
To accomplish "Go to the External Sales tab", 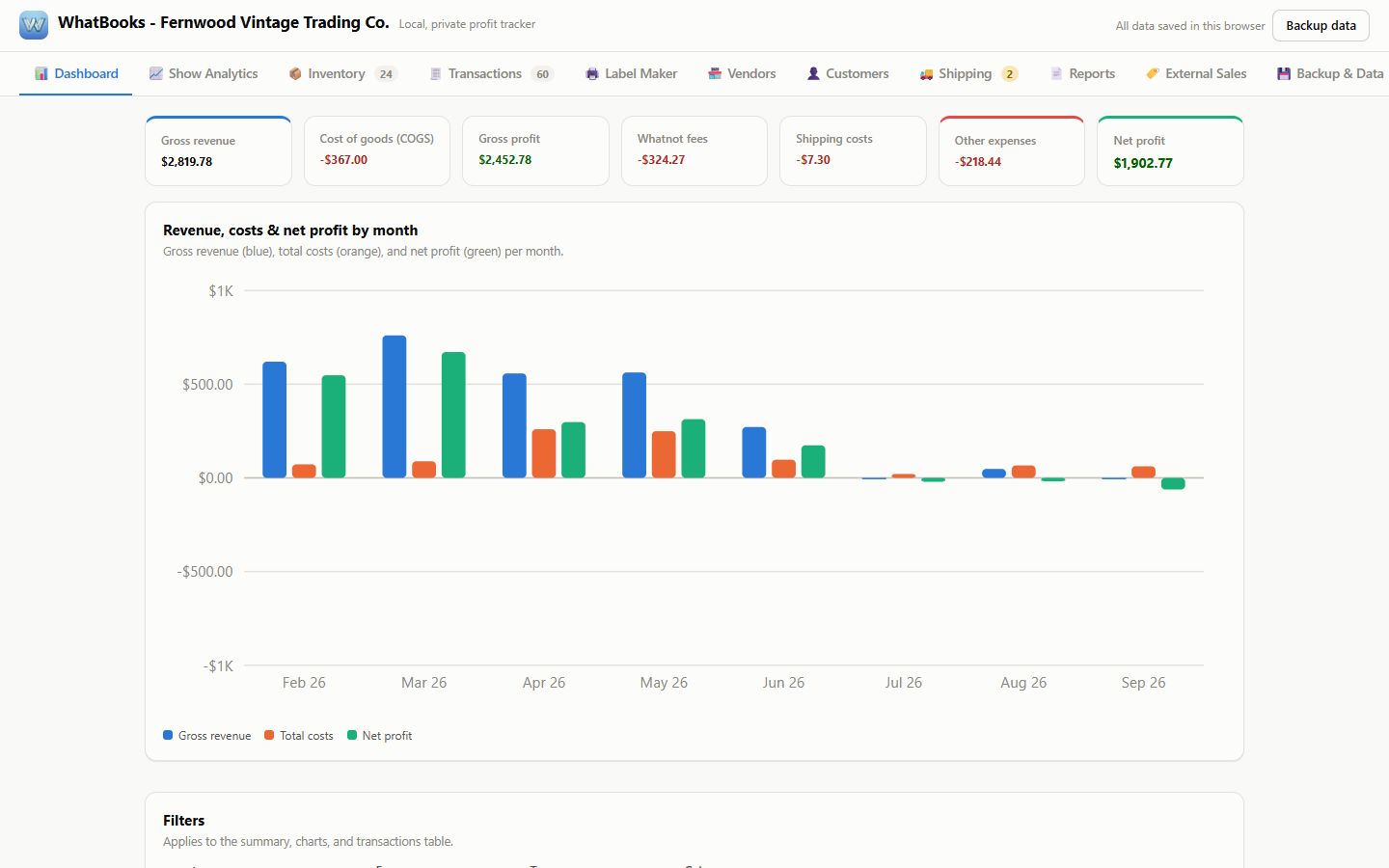I will pos(1196,73).
